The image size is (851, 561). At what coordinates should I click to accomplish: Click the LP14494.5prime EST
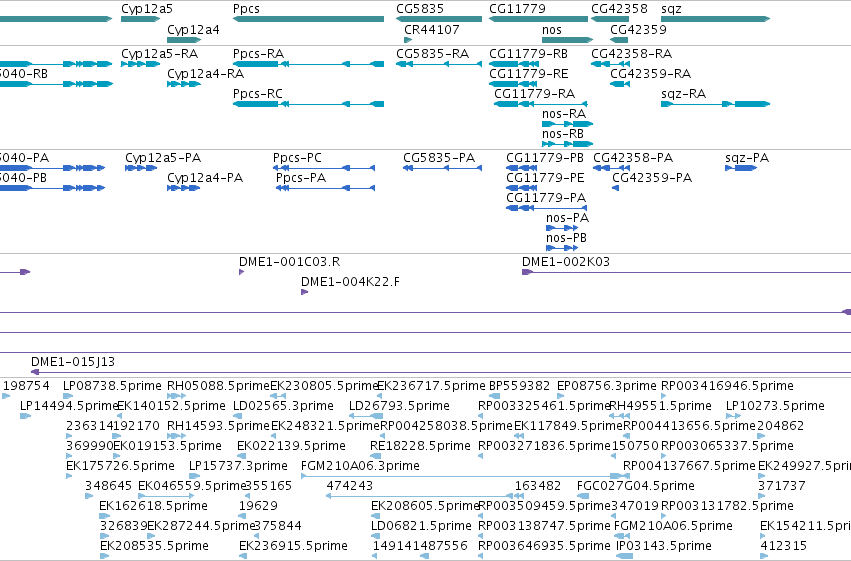coord(26,416)
